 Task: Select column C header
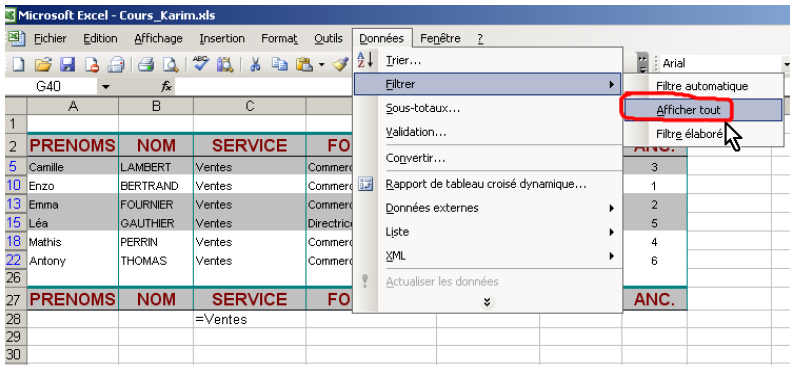click(x=249, y=106)
